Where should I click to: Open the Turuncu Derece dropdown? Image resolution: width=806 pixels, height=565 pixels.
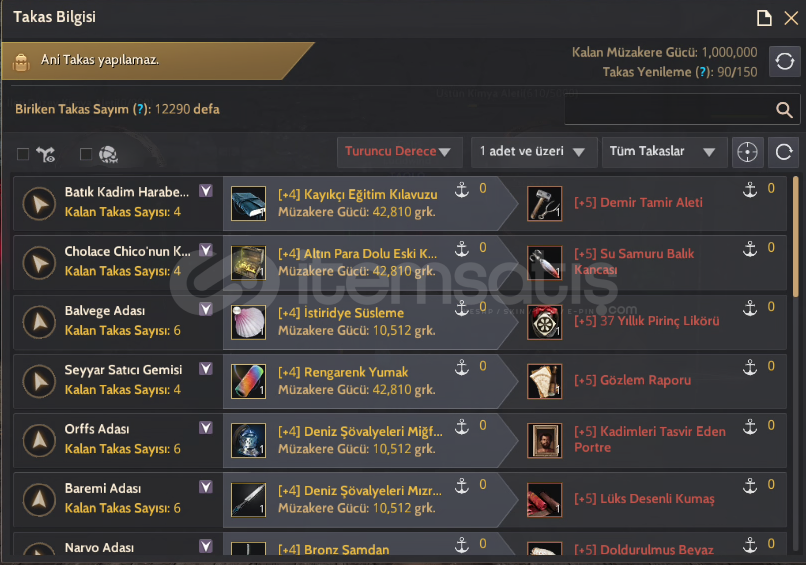coord(399,152)
